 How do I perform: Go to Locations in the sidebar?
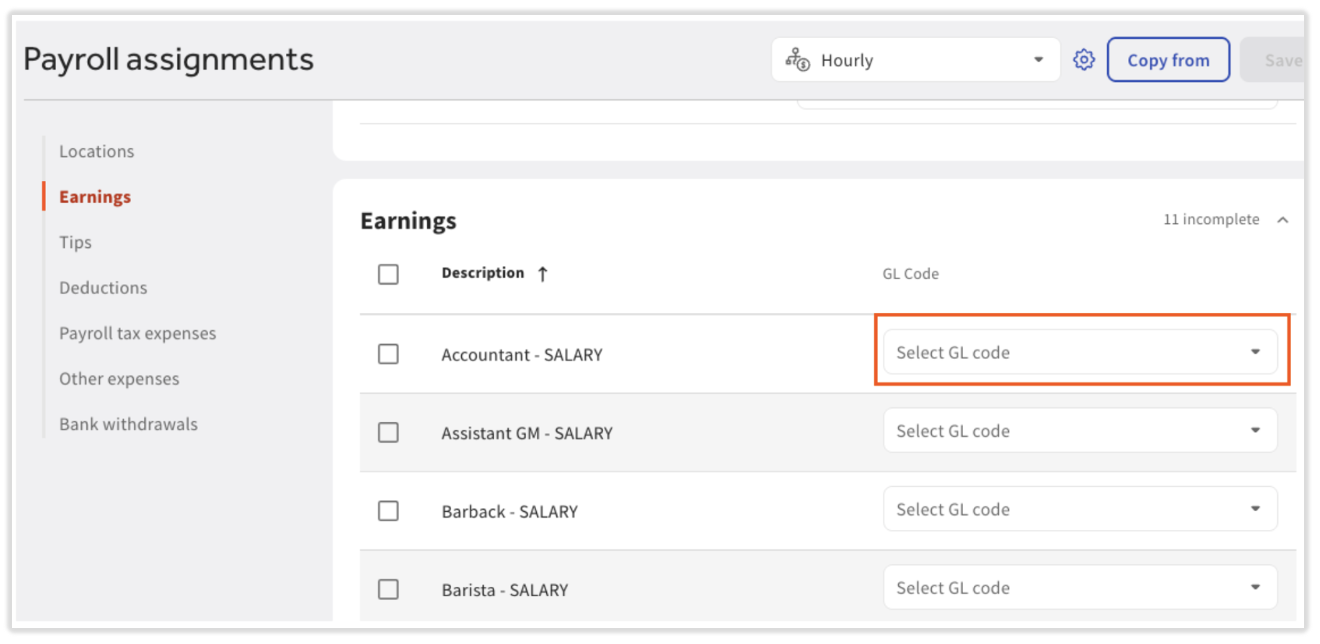pos(96,152)
